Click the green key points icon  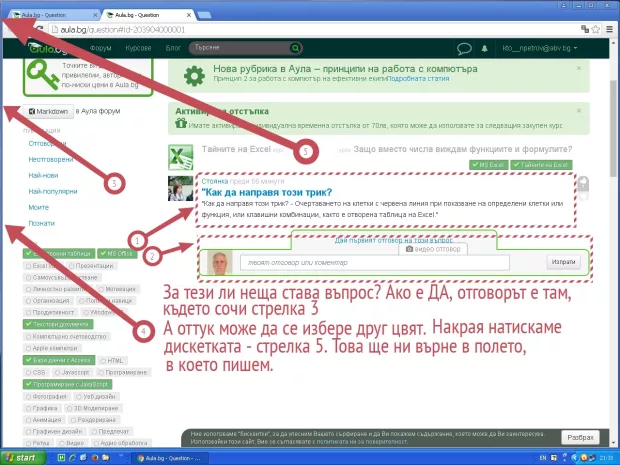pyautogui.click(x=43, y=75)
